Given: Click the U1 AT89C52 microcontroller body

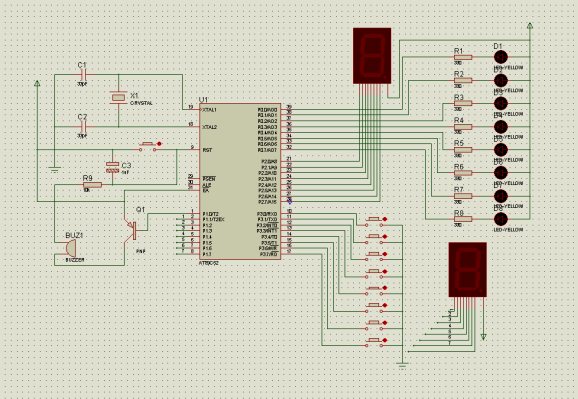Looking at the screenshot, I should pos(240,181).
